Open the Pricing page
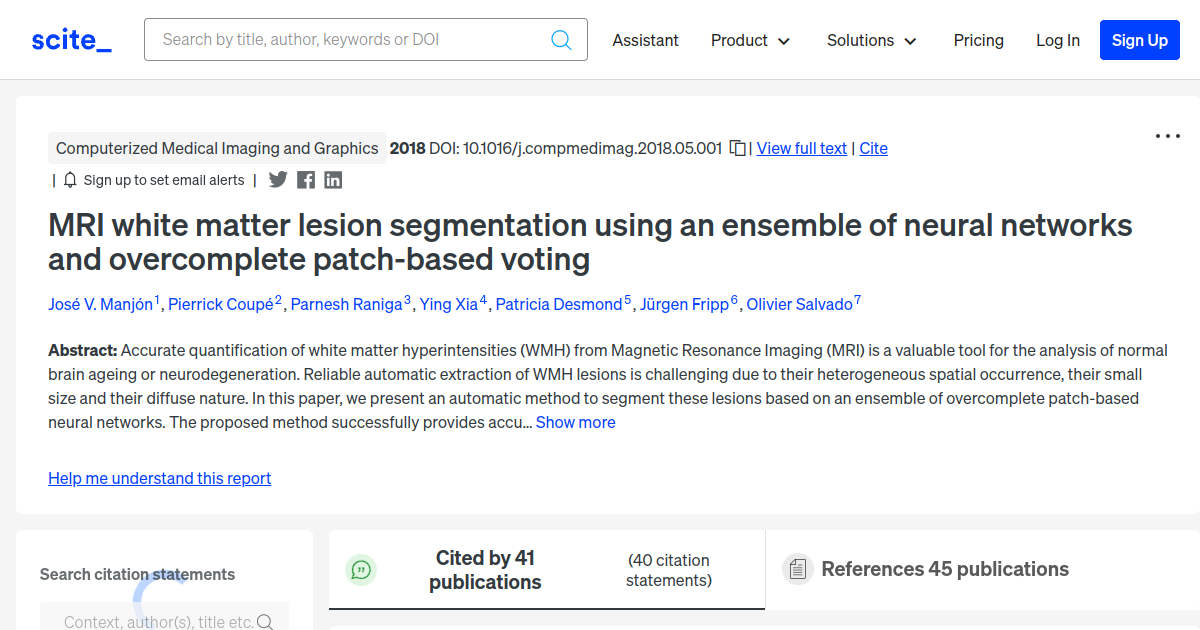Image resolution: width=1200 pixels, height=630 pixels. point(979,40)
